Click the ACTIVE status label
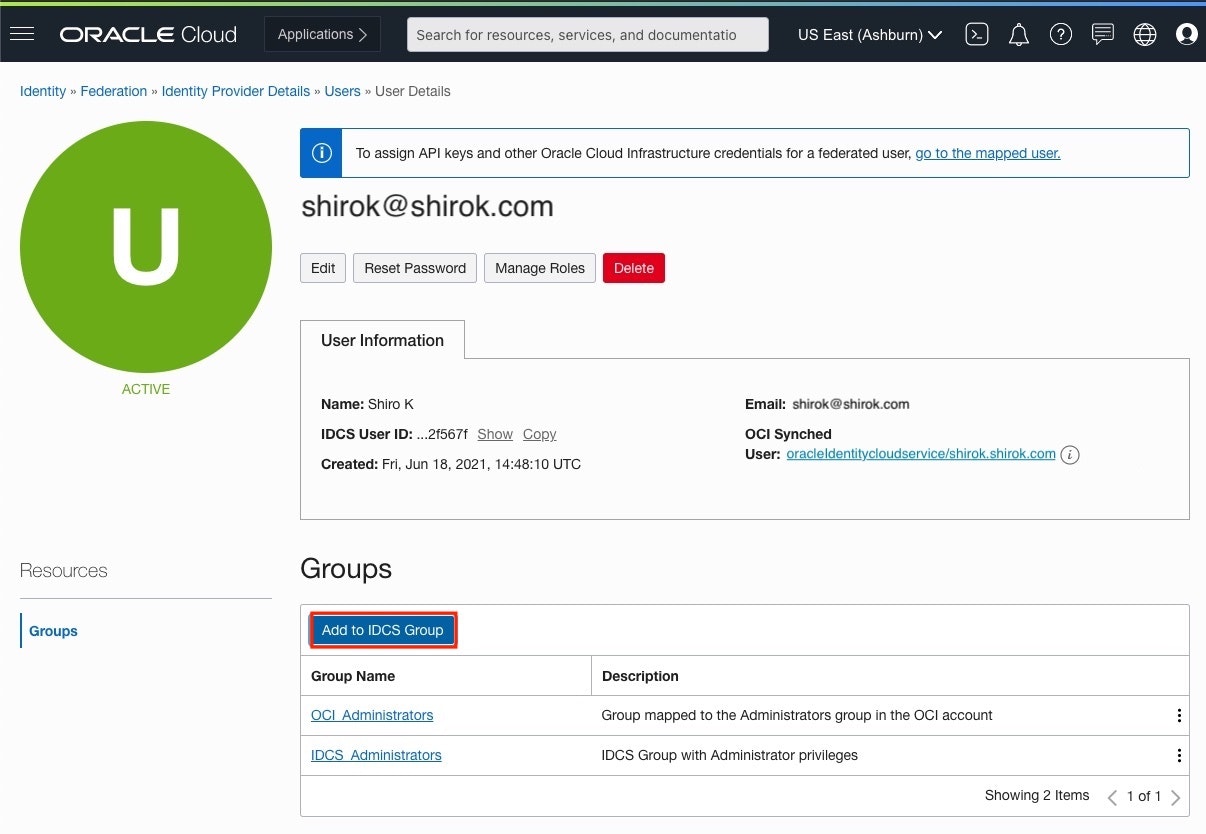Image resolution: width=1206 pixels, height=834 pixels. point(146,389)
